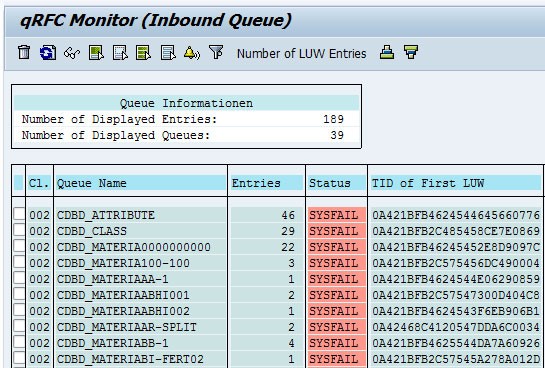Screen dimensions: 545x368
Task: Tick the CDBD_MATERIABI-FERT02 row checkbox
Action: (x=19, y=358)
